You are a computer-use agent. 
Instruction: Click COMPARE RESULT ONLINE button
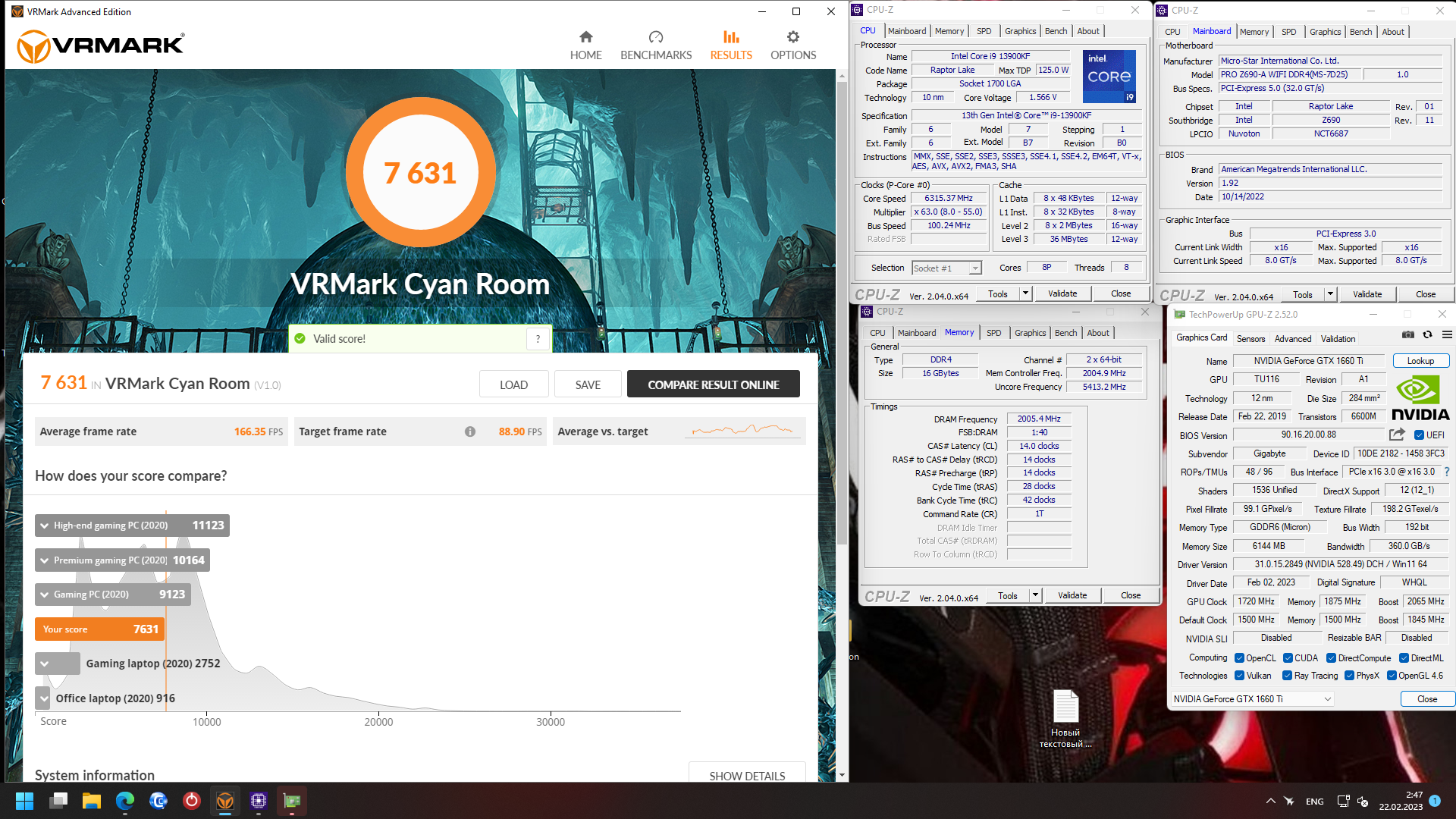[x=713, y=384]
